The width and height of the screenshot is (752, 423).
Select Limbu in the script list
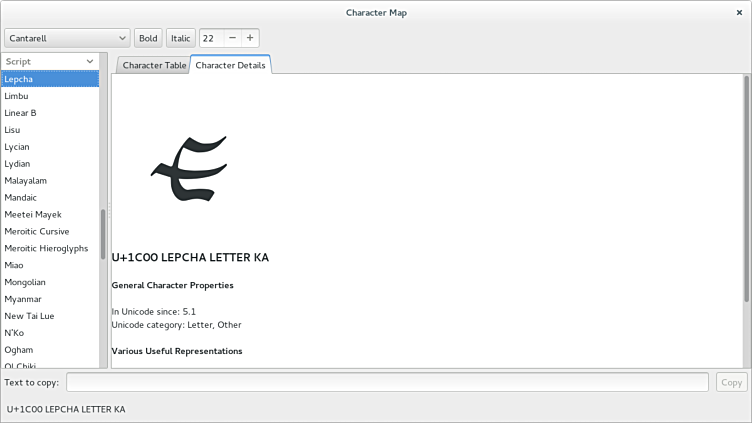(x=17, y=96)
